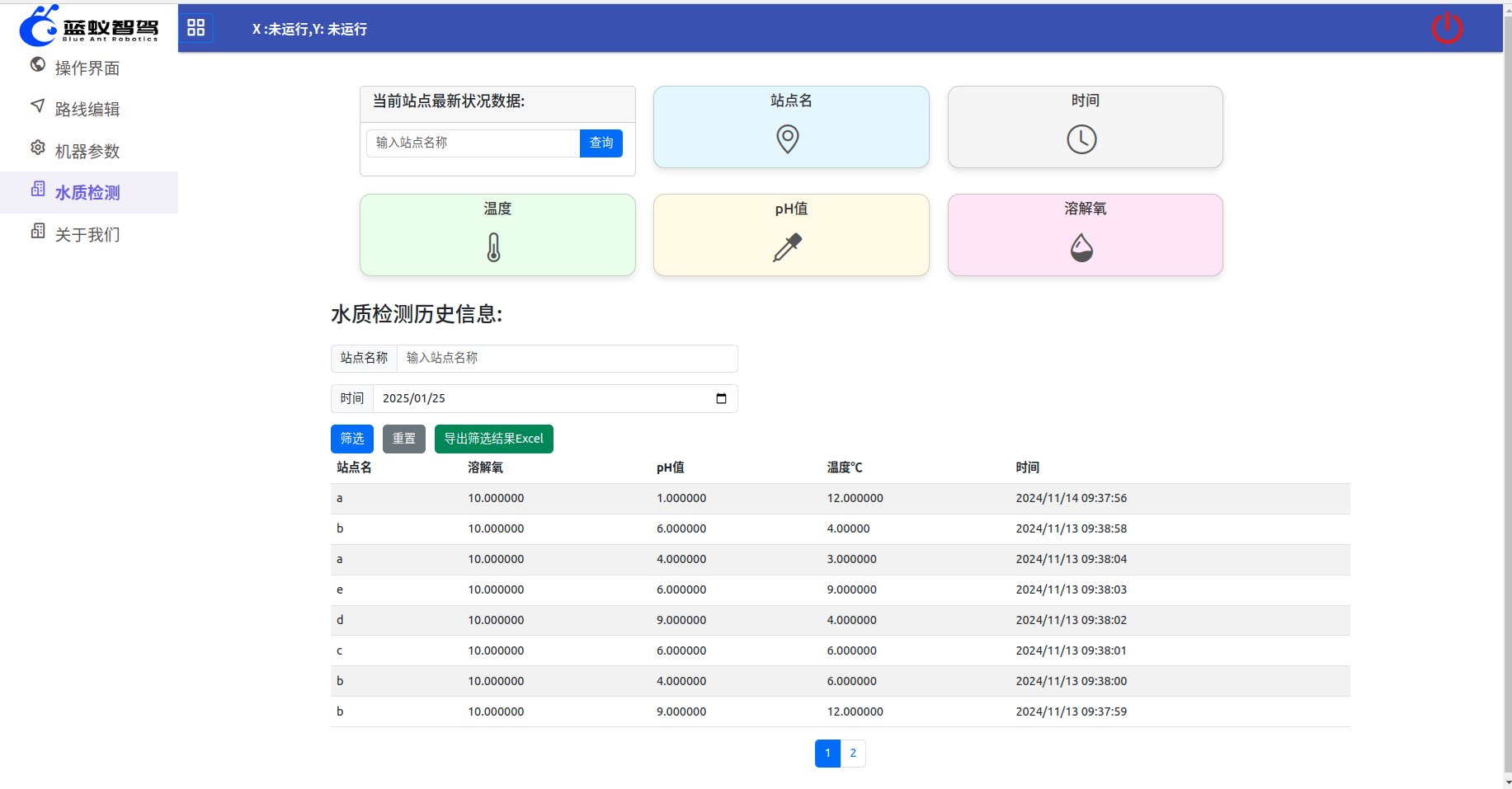
Task: Select pagination page 1
Action: [x=827, y=754]
